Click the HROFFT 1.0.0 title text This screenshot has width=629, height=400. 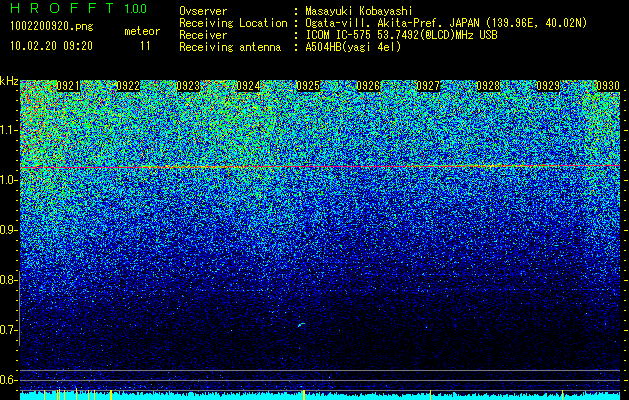point(78,8)
